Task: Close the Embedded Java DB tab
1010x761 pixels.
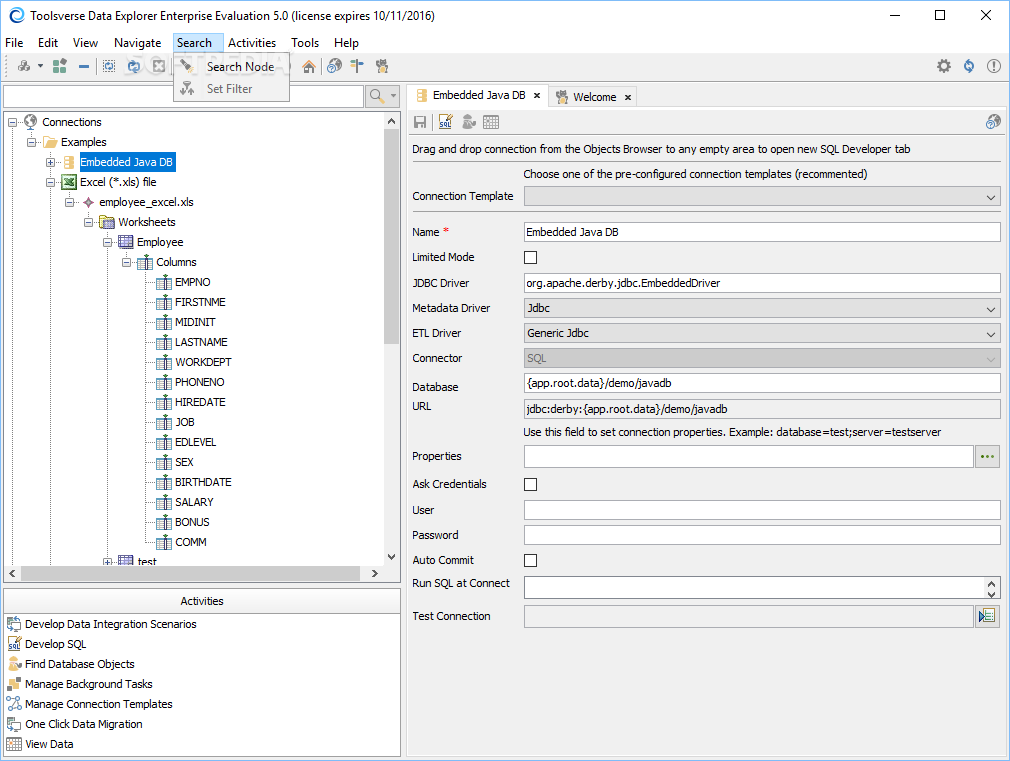Action: click(x=537, y=95)
